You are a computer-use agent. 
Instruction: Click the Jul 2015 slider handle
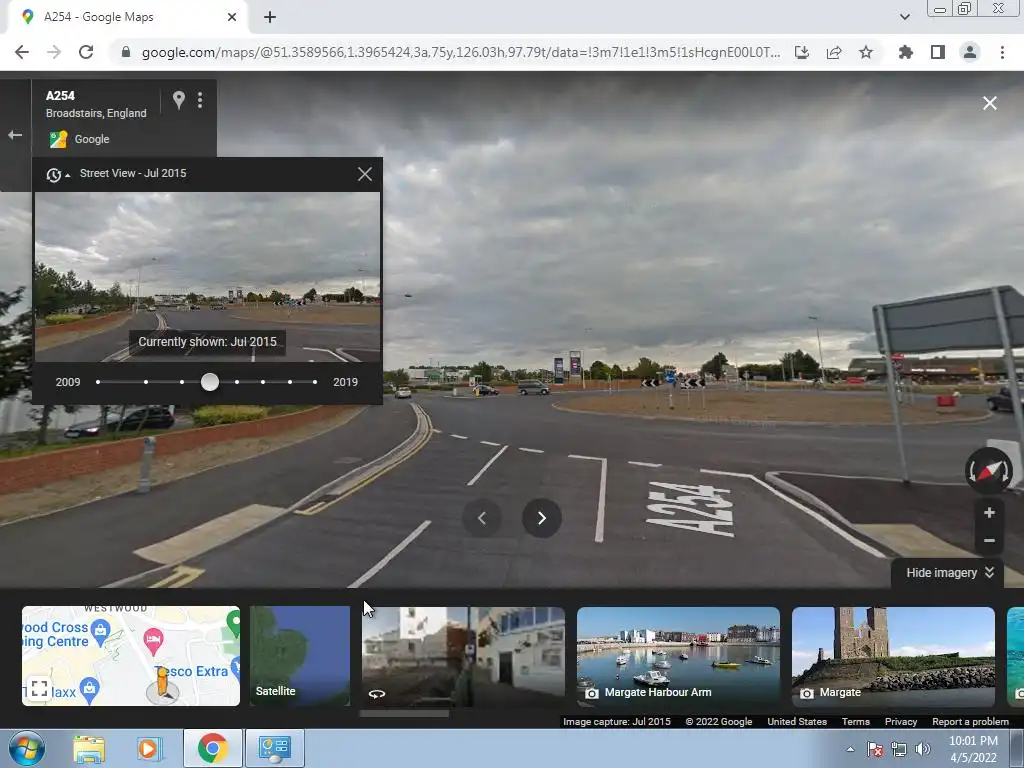point(210,382)
